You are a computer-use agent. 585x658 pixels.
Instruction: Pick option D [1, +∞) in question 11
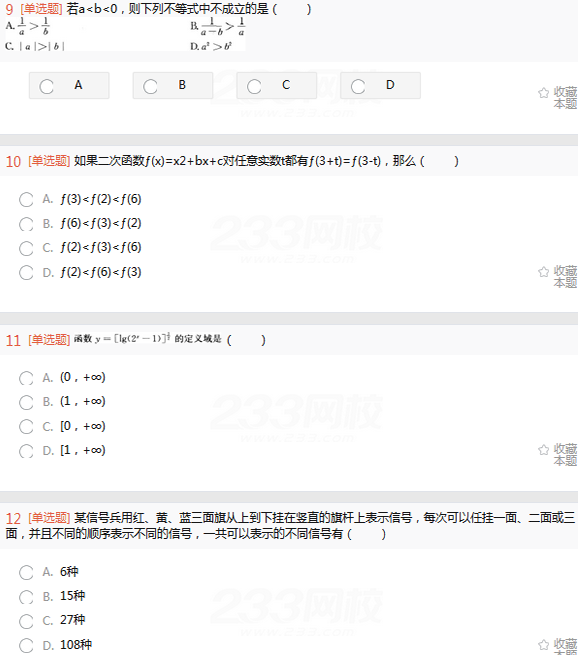[x=26, y=453]
